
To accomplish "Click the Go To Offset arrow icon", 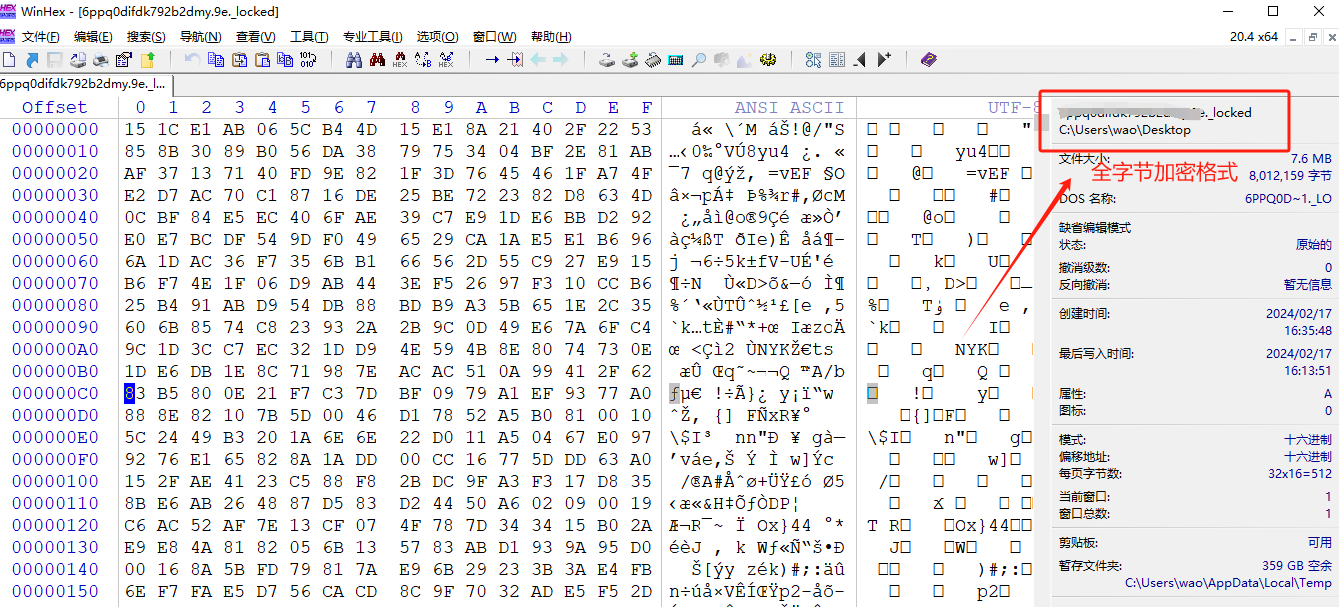I will tap(492, 60).
